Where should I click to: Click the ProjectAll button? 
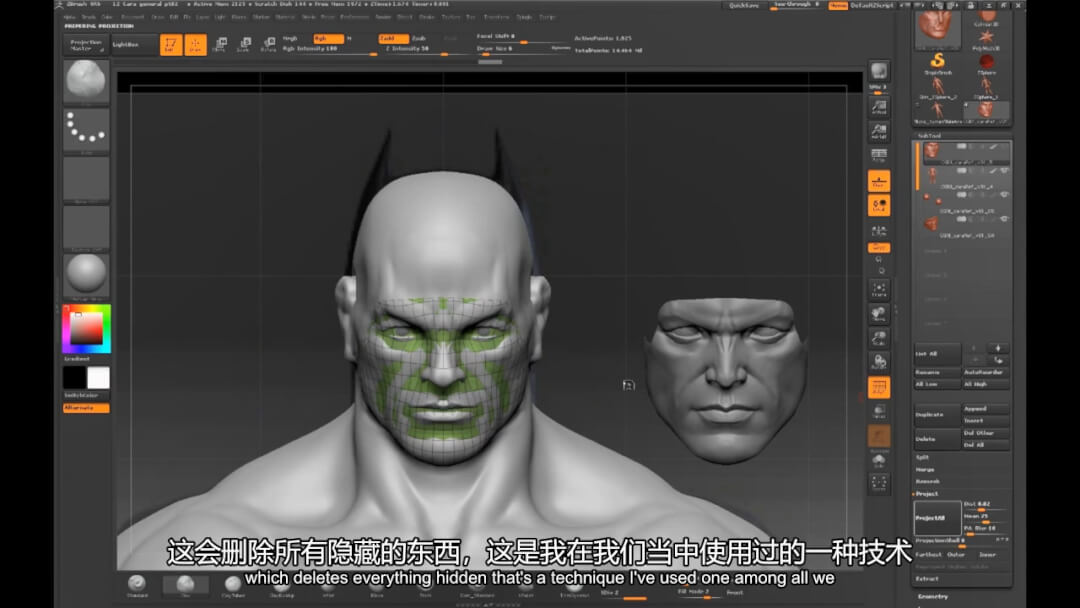[x=937, y=518]
